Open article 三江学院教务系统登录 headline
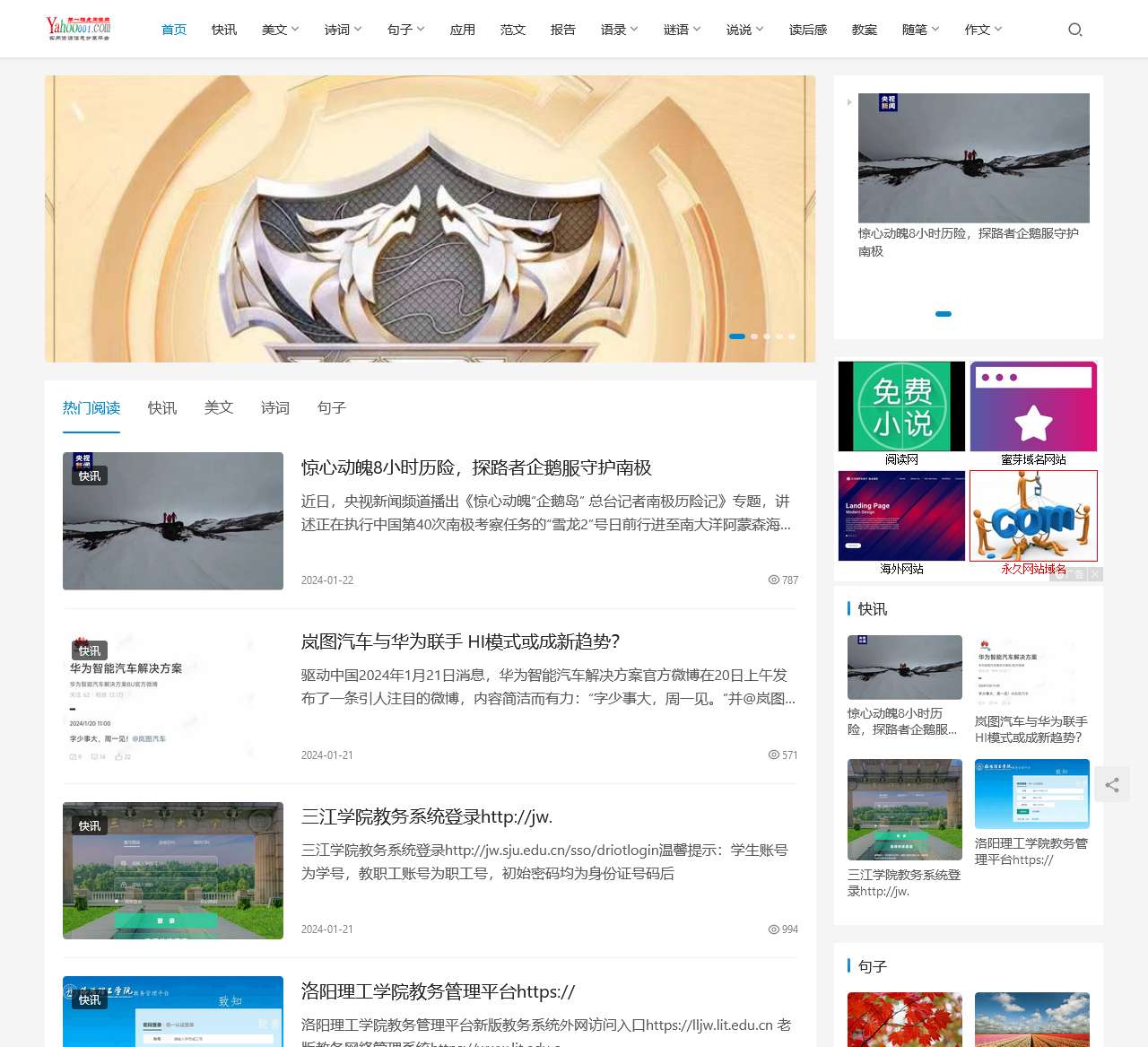Screen dimensions: 1148x1047 pos(427,816)
